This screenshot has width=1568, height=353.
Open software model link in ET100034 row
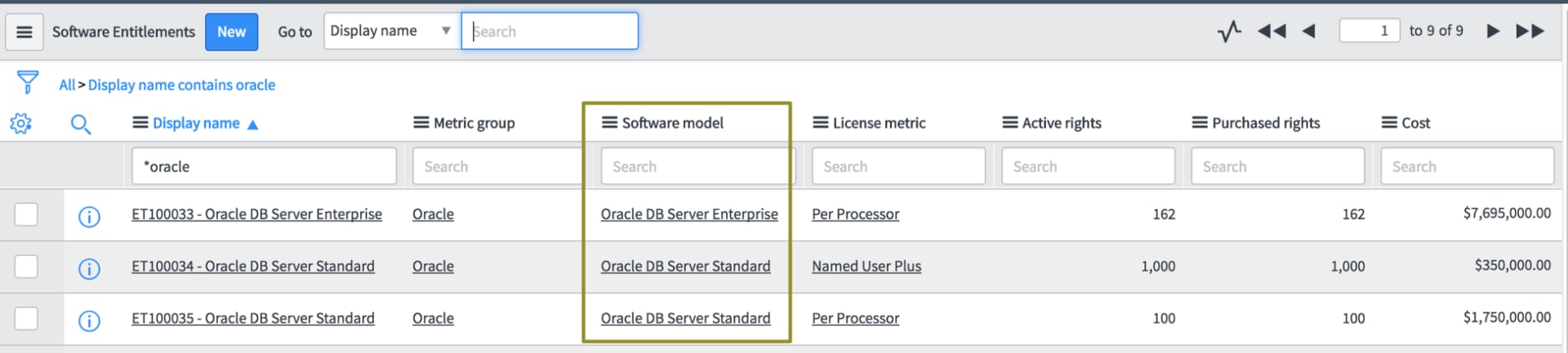click(x=685, y=266)
